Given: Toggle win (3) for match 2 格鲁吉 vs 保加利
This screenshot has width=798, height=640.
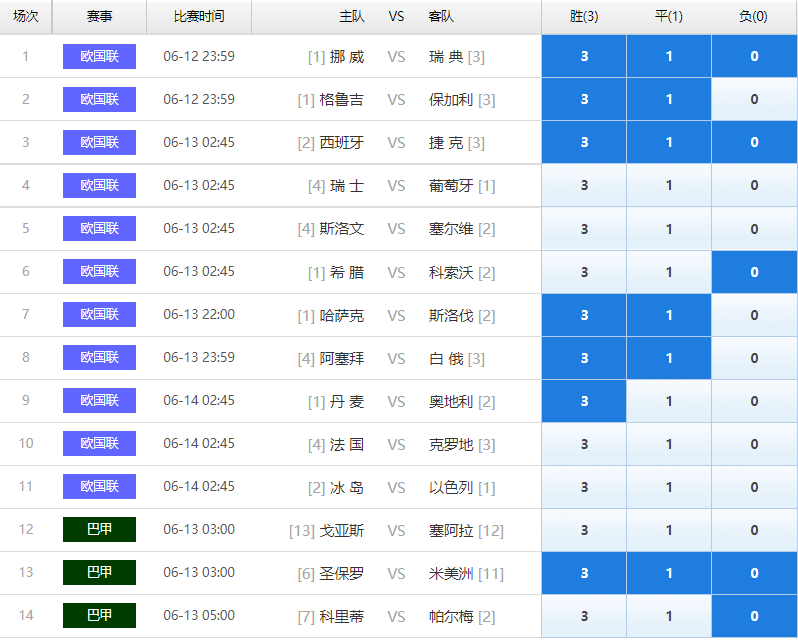Looking at the screenshot, I should tap(584, 99).
